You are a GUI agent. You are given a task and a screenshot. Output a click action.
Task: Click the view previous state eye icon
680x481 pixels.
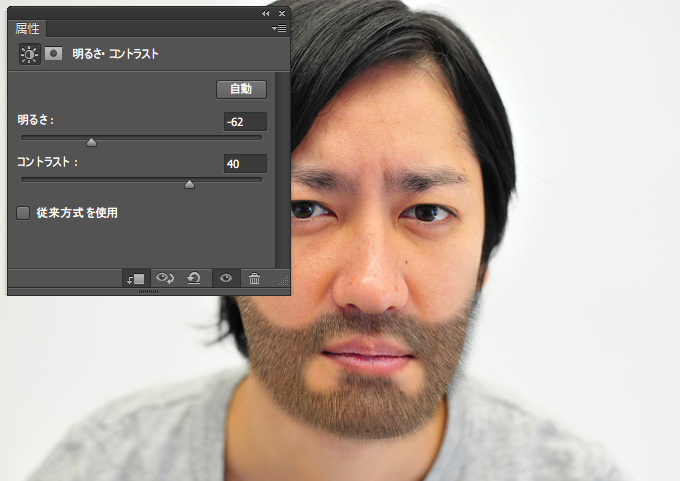coord(165,278)
